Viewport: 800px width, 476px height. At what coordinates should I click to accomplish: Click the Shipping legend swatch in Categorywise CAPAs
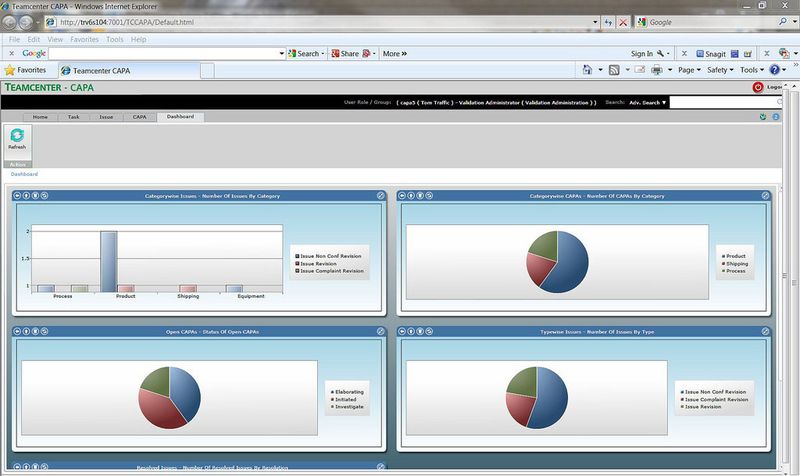[x=723, y=264]
